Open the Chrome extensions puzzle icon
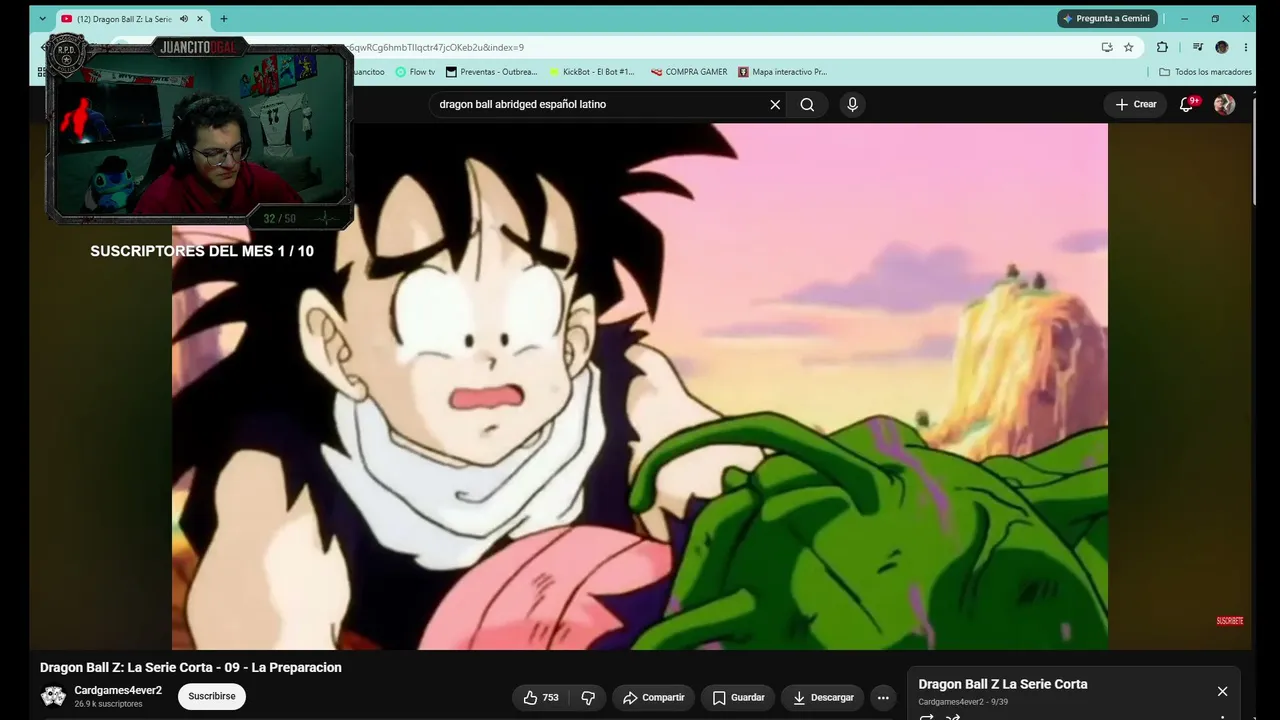Viewport: 1280px width, 720px height. (1162, 47)
